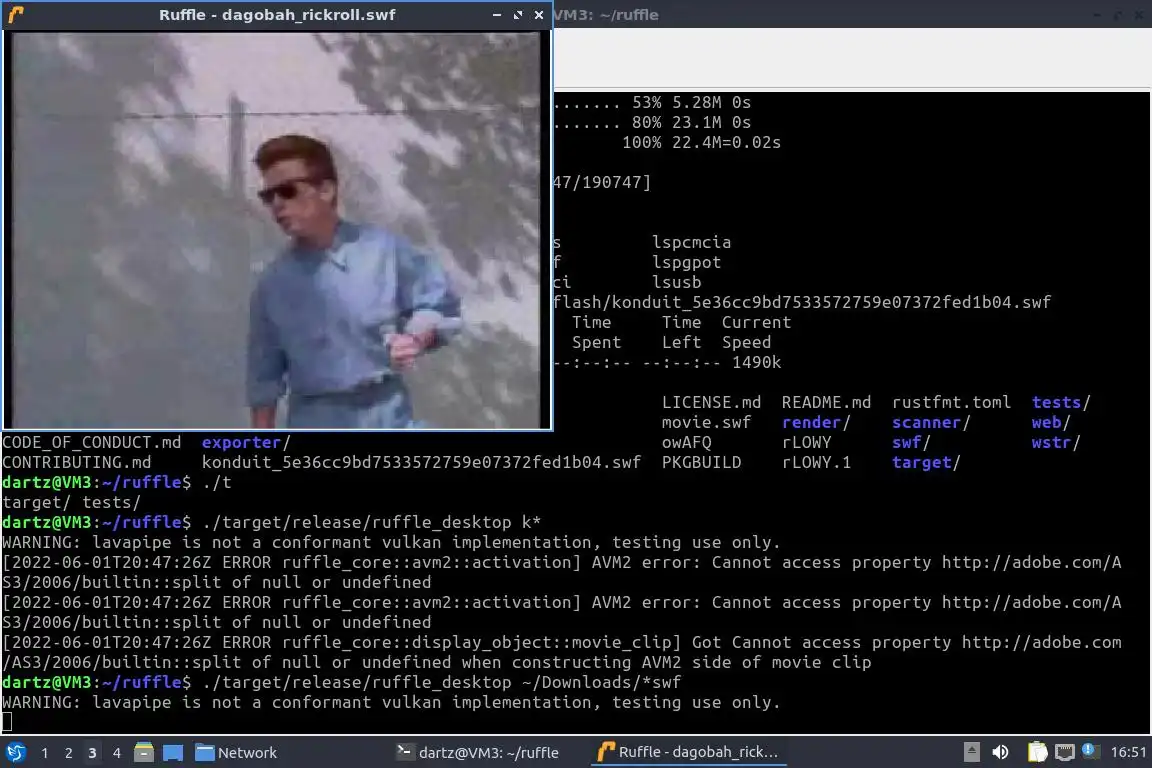Click the 'render/' directory name
Viewport: 1152px width, 768px height.
click(x=816, y=423)
